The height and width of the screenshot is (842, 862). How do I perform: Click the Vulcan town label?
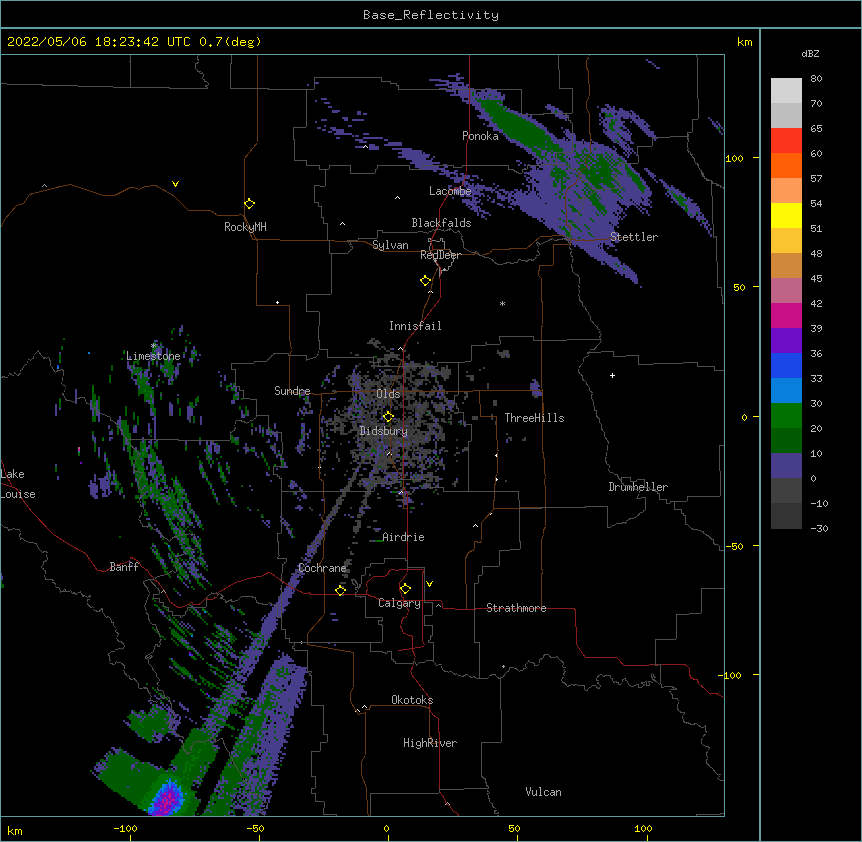[543, 792]
